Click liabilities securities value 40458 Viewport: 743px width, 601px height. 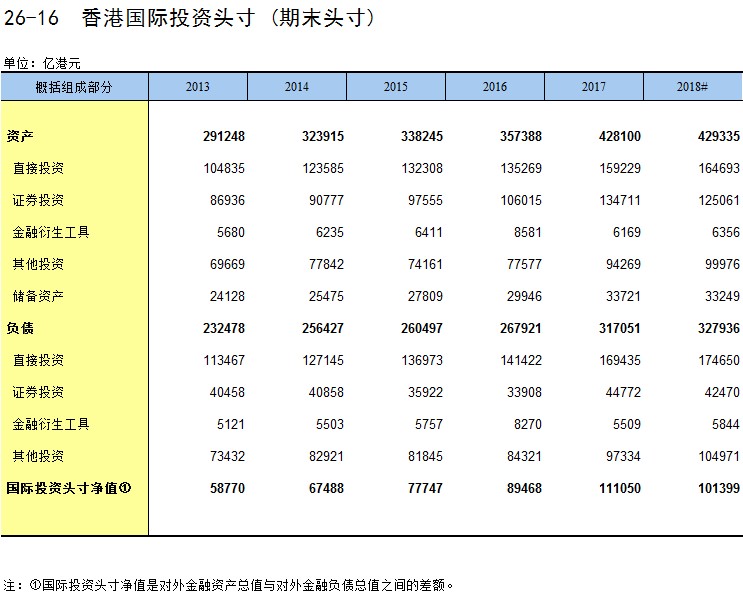click(227, 392)
